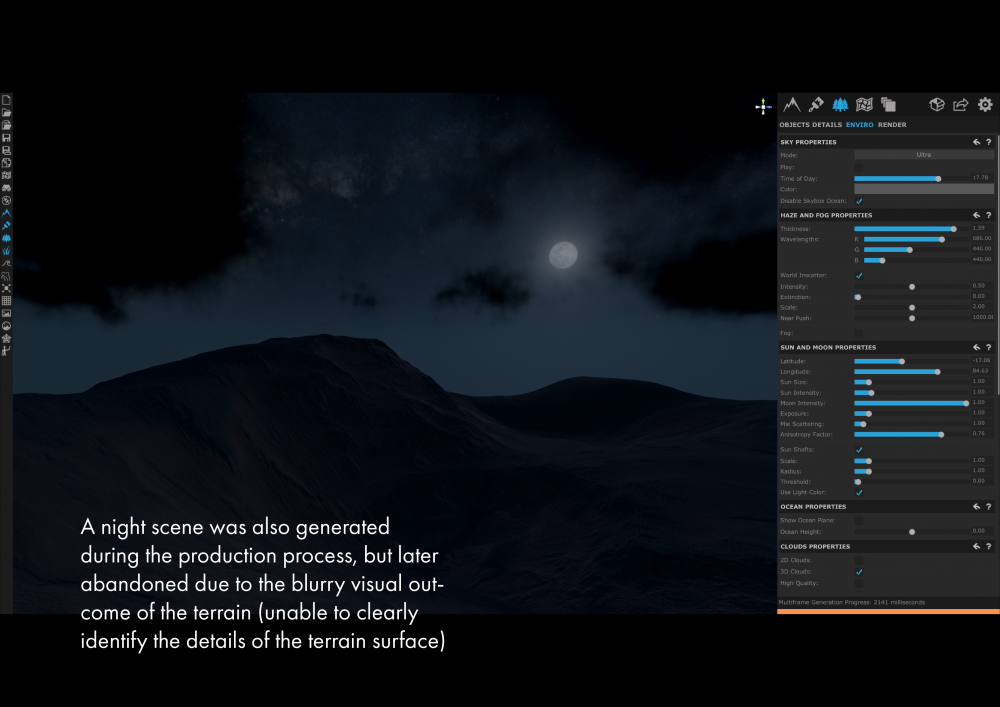Click the map icon in top toolbar

(864, 104)
